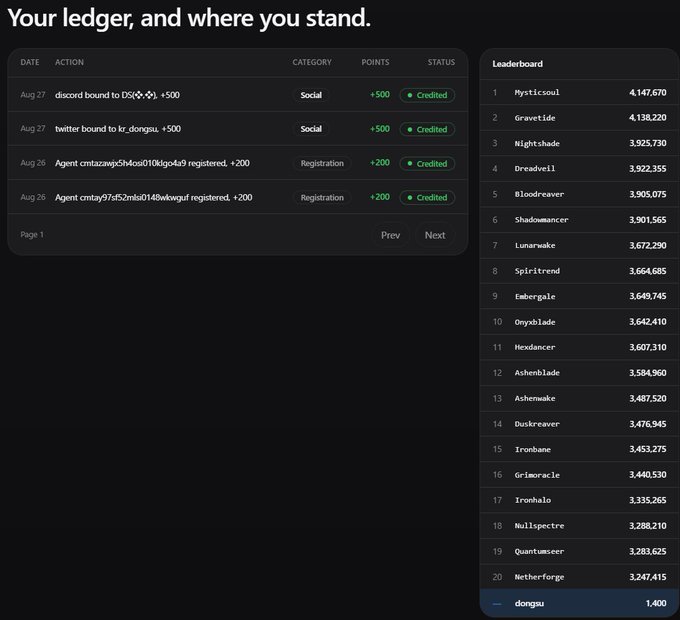Image resolution: width=680 pixels, height=620 pixels.
Task: Click Credited status on the cmtazawjx5h4osi010klgo4a9 row
Action: (x=427, y=163)
